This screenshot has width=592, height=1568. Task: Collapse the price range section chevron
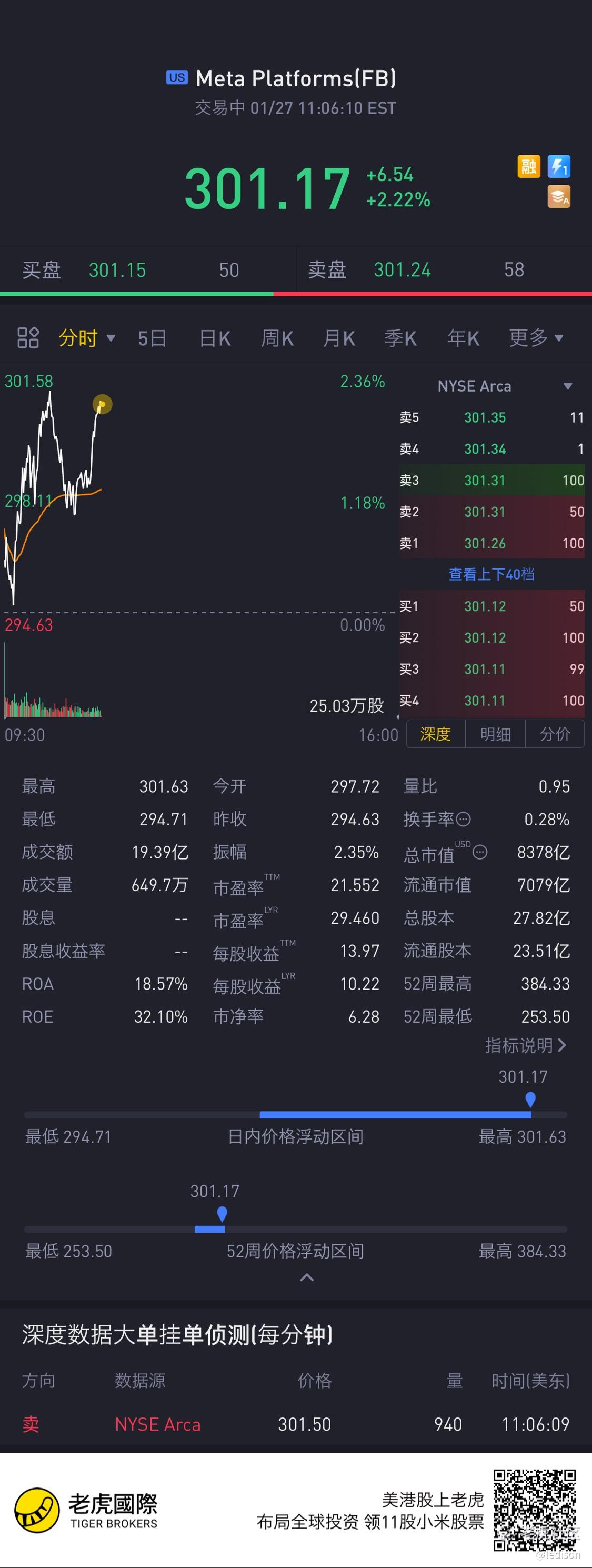click(307, 1277)
